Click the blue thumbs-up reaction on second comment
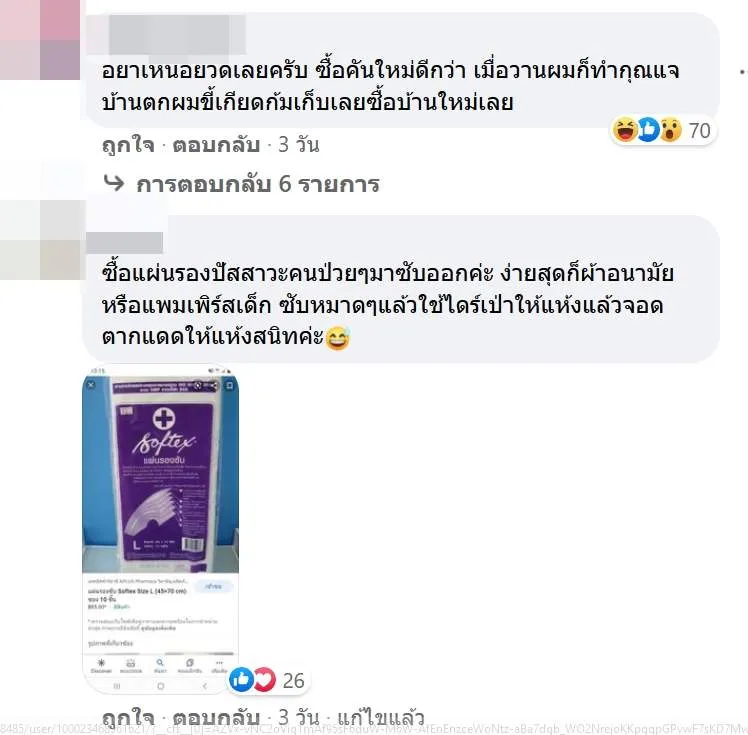Viewport: 748px width, 735px height. pyautogui.click(x=241, y=679)
